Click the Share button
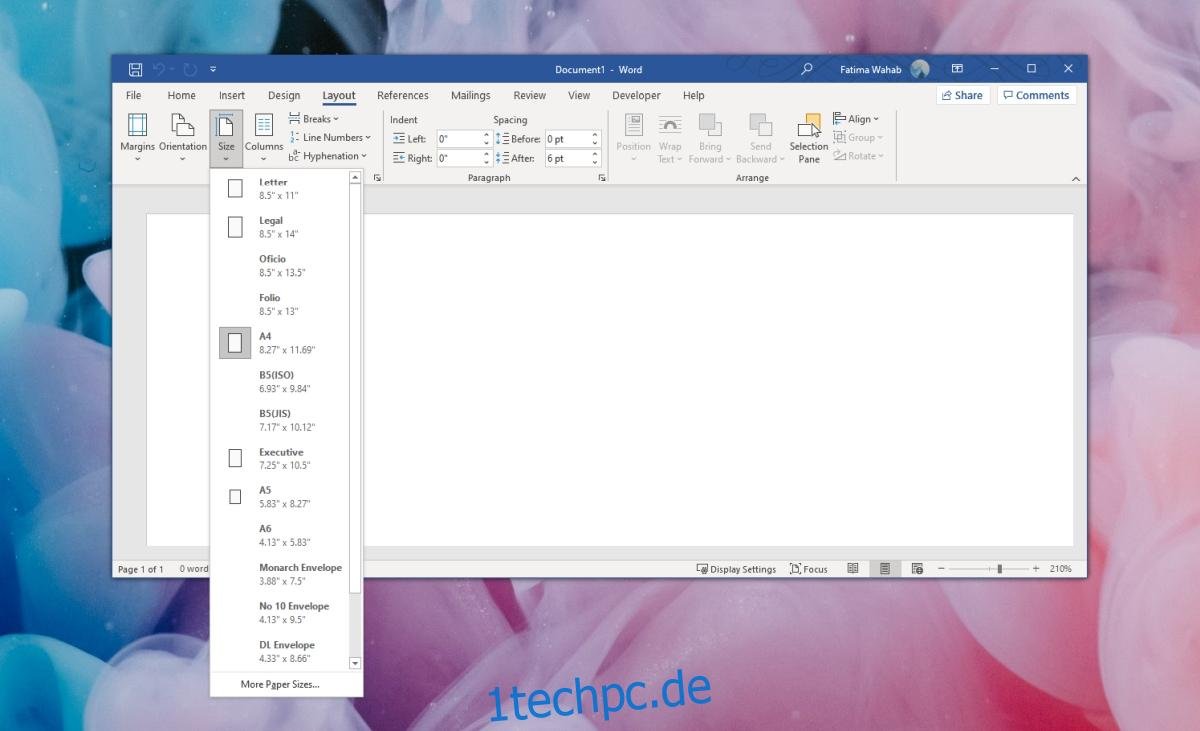1200x731 pixels. click(962, 95)
